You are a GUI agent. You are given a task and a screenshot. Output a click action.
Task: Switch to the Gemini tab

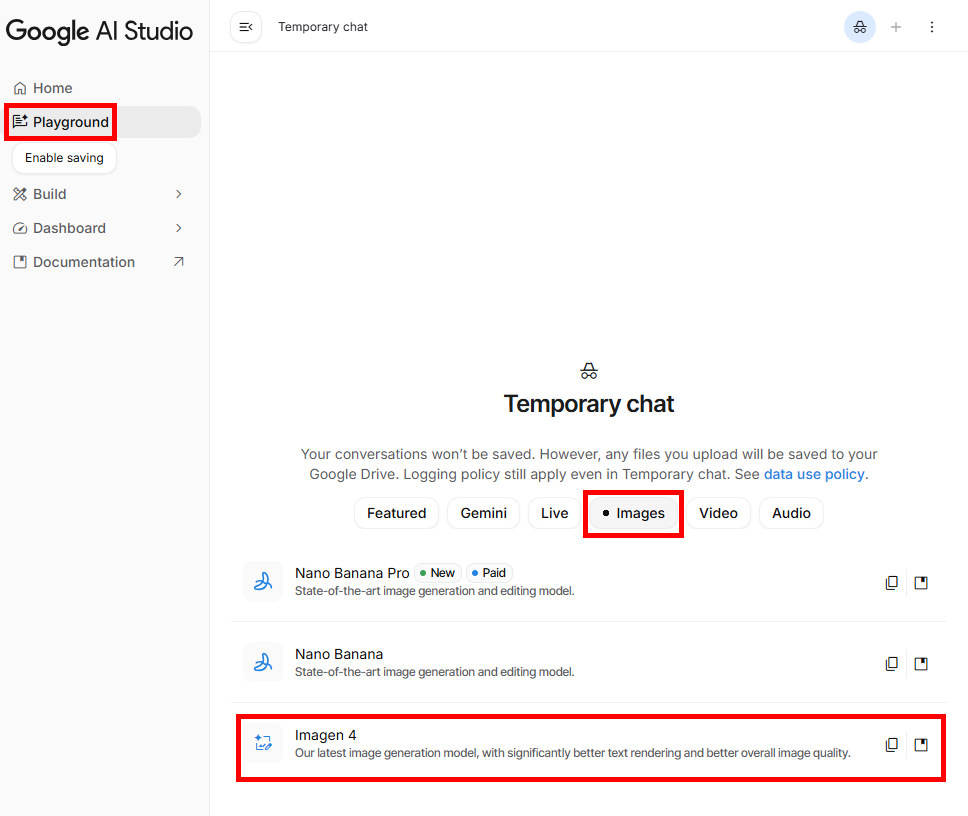pyautogui.click(x=483, y=514)
